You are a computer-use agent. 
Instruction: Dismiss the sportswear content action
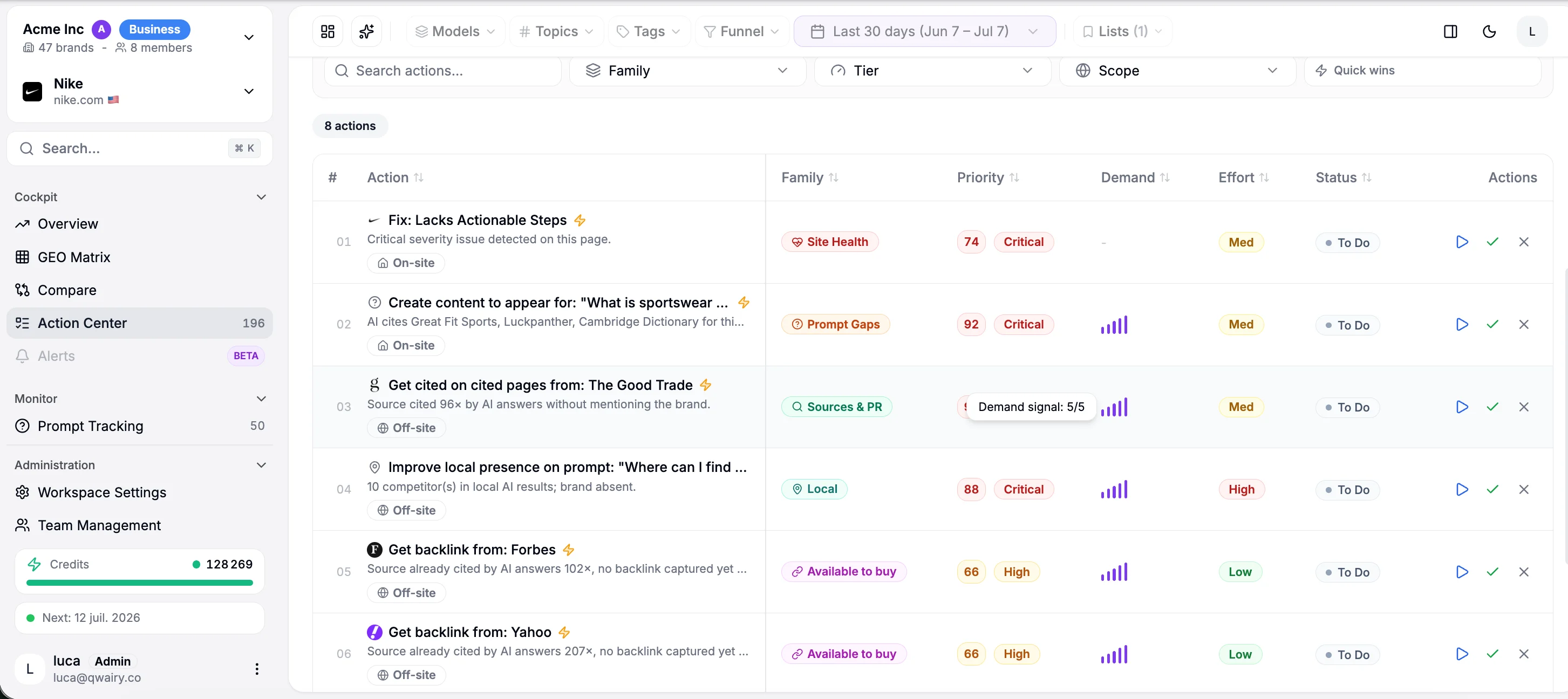click(x=1524, y=325)
